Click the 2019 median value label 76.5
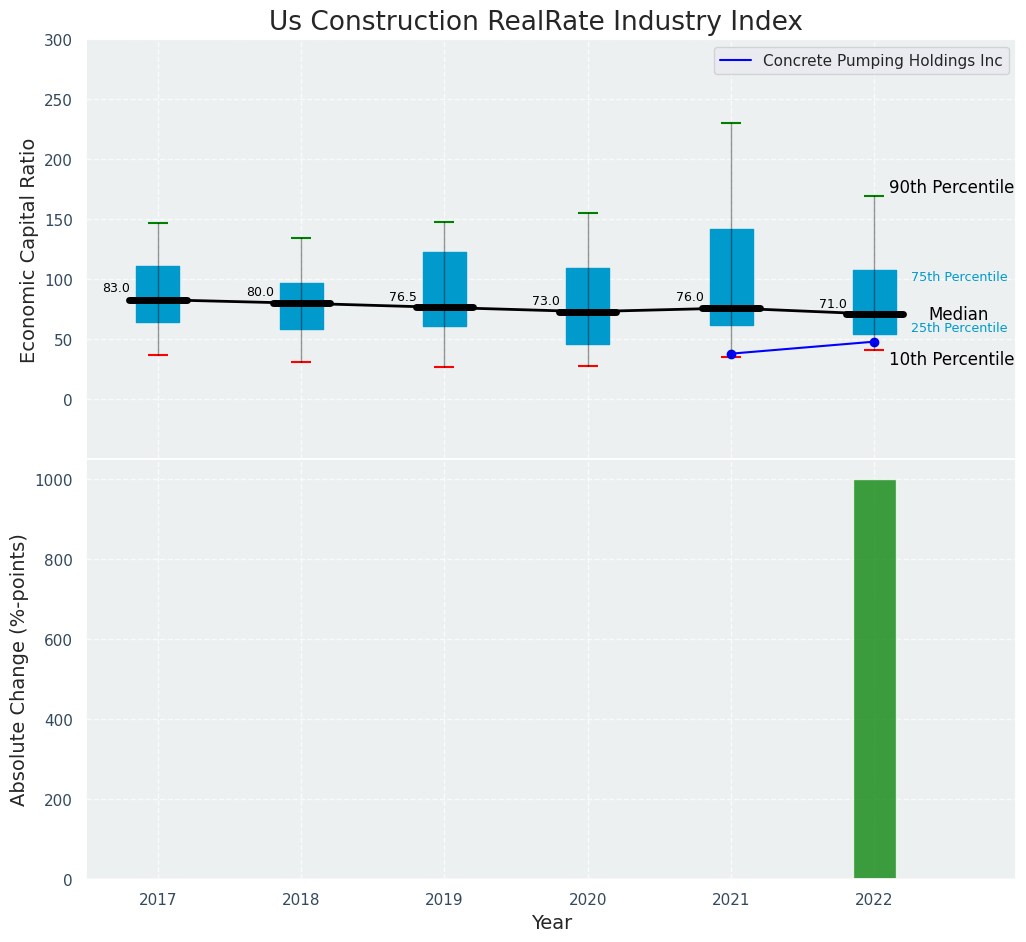 (403, 297)
